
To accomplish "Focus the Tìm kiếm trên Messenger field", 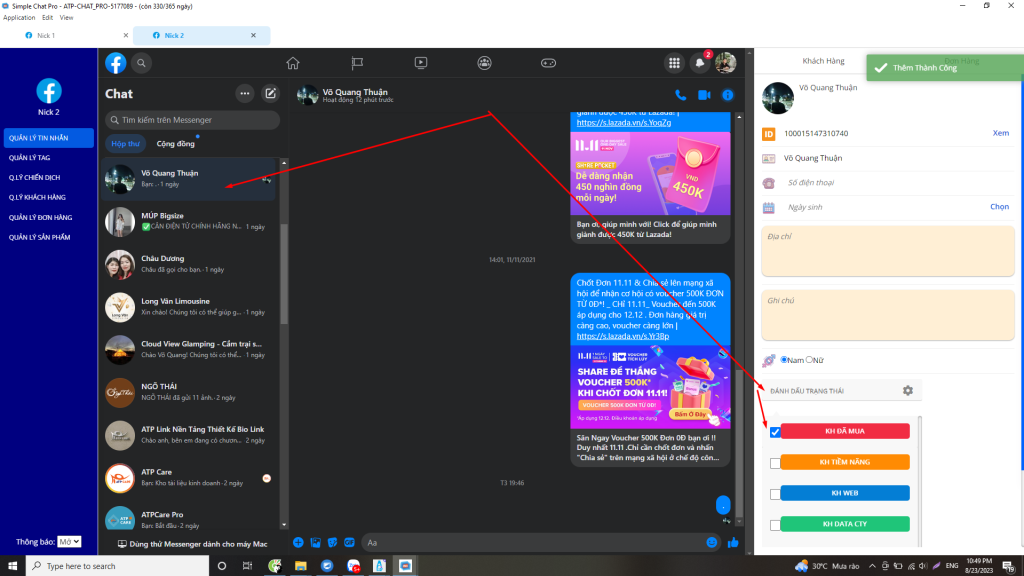I will pos(193,120).
